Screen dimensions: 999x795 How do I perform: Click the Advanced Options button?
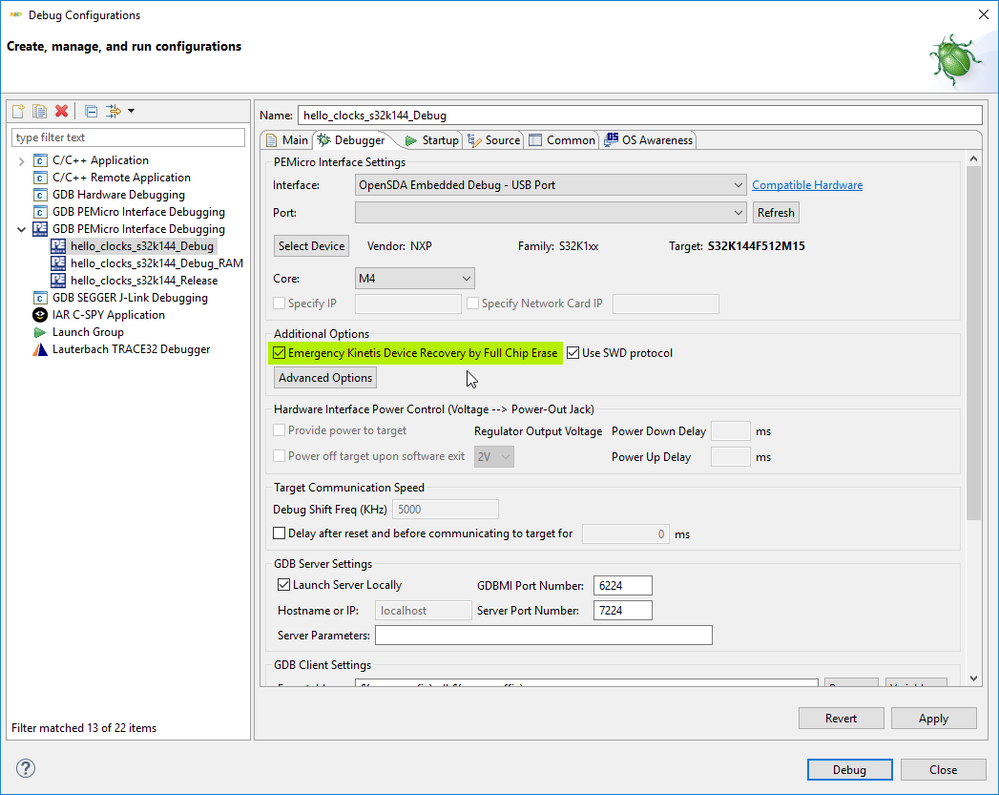coord(326,378)
